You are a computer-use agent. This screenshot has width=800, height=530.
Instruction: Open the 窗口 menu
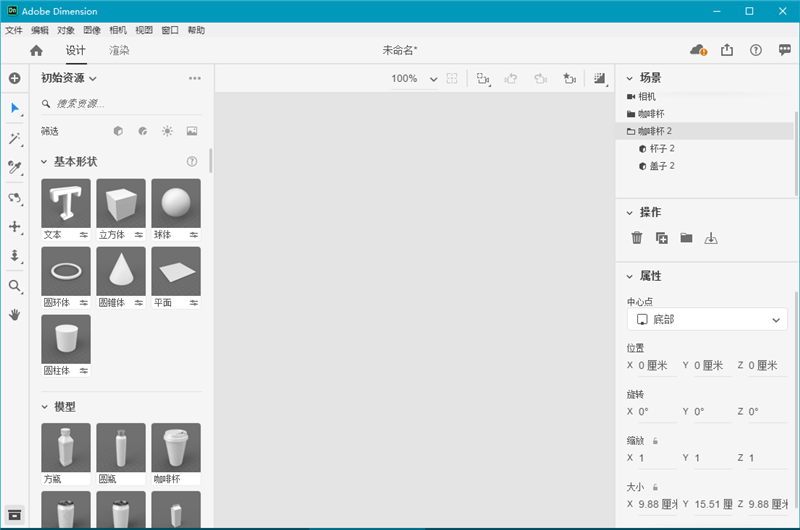[170, 30]
